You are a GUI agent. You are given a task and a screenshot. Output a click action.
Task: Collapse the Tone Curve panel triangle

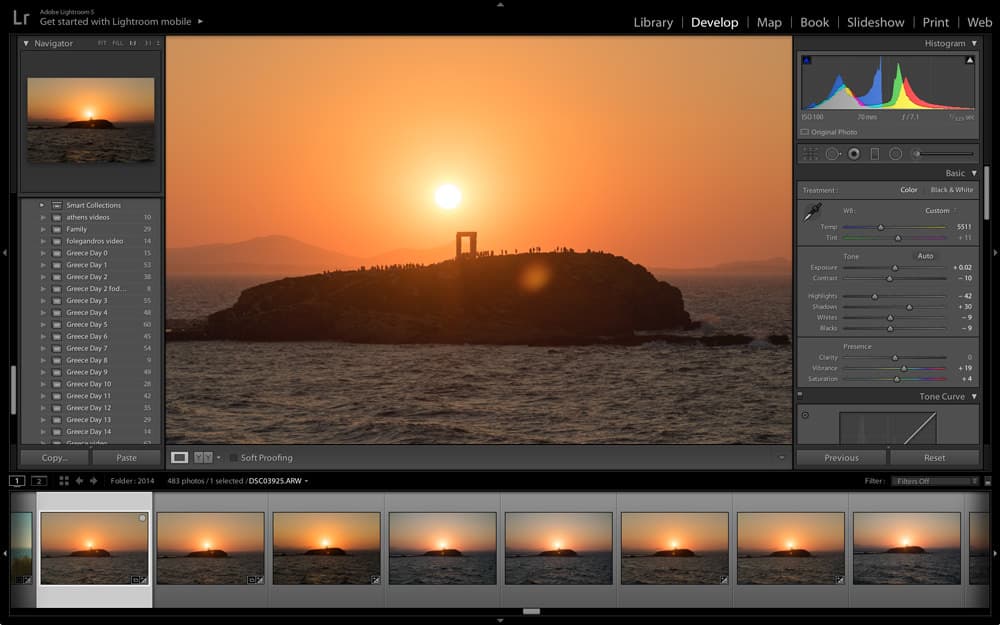click(x=974, y=396)
